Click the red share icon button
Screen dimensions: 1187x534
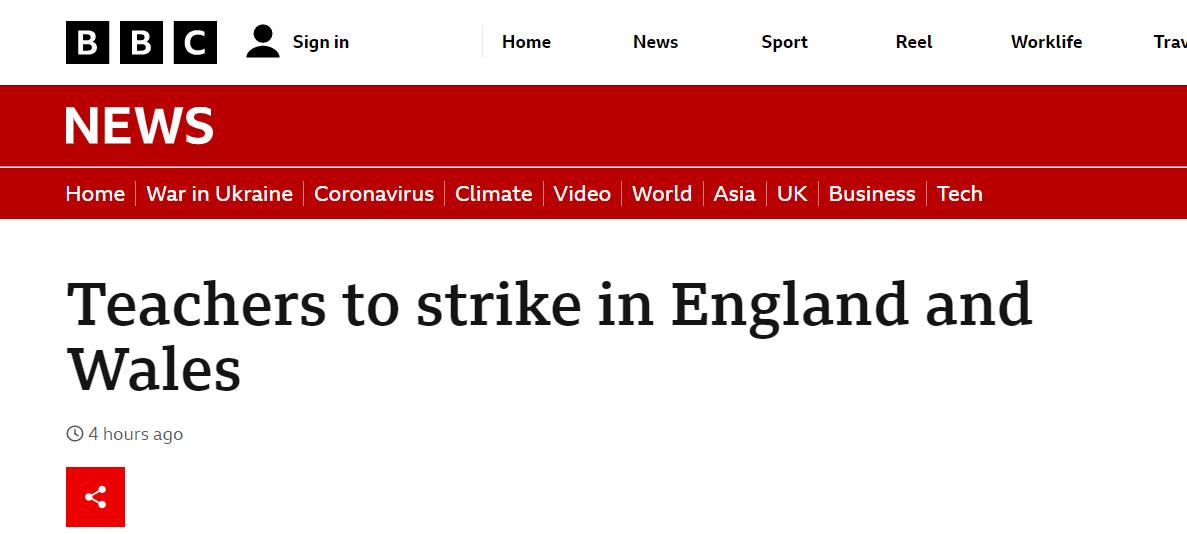click(x=96, y=497)
